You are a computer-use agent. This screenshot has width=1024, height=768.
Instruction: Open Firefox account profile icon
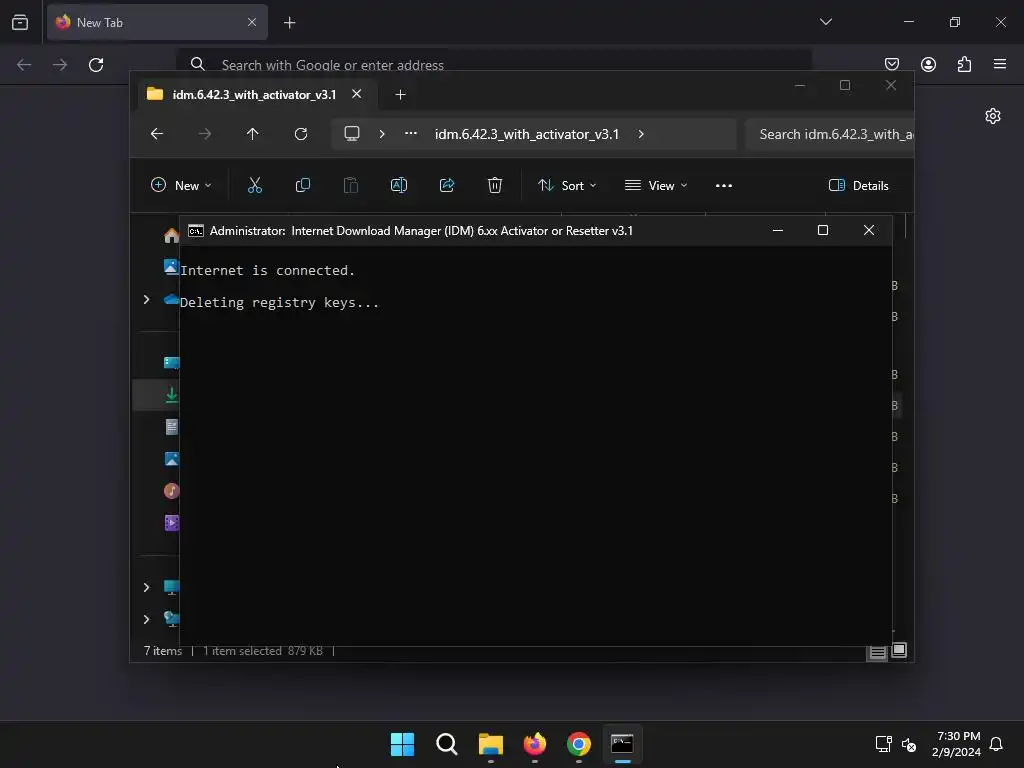pos(928,64)
